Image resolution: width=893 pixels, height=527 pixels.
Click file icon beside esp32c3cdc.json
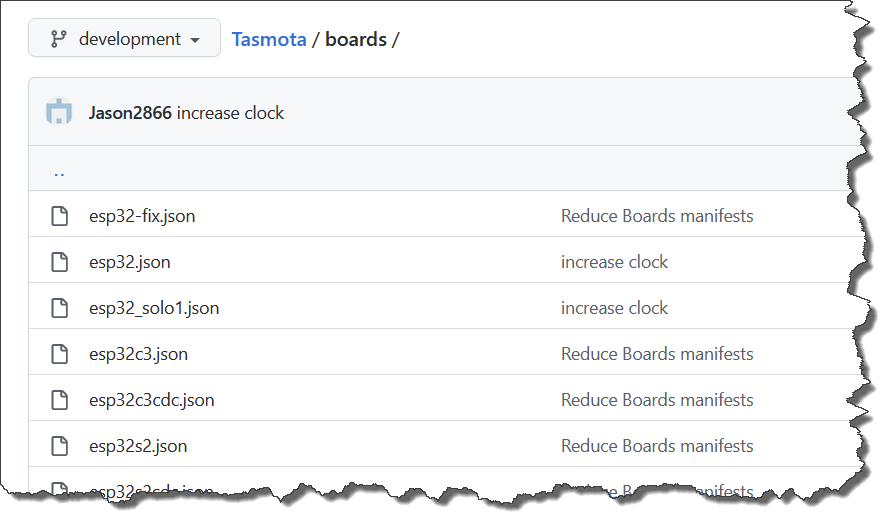coord(60,400)
